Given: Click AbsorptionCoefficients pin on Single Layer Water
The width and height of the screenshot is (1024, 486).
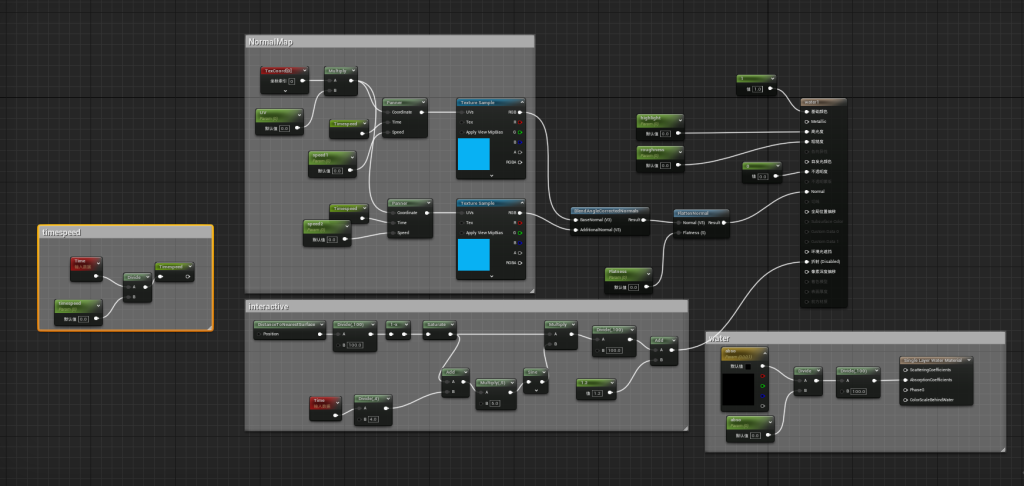Looking at the screenshot, I should point(905,380).
